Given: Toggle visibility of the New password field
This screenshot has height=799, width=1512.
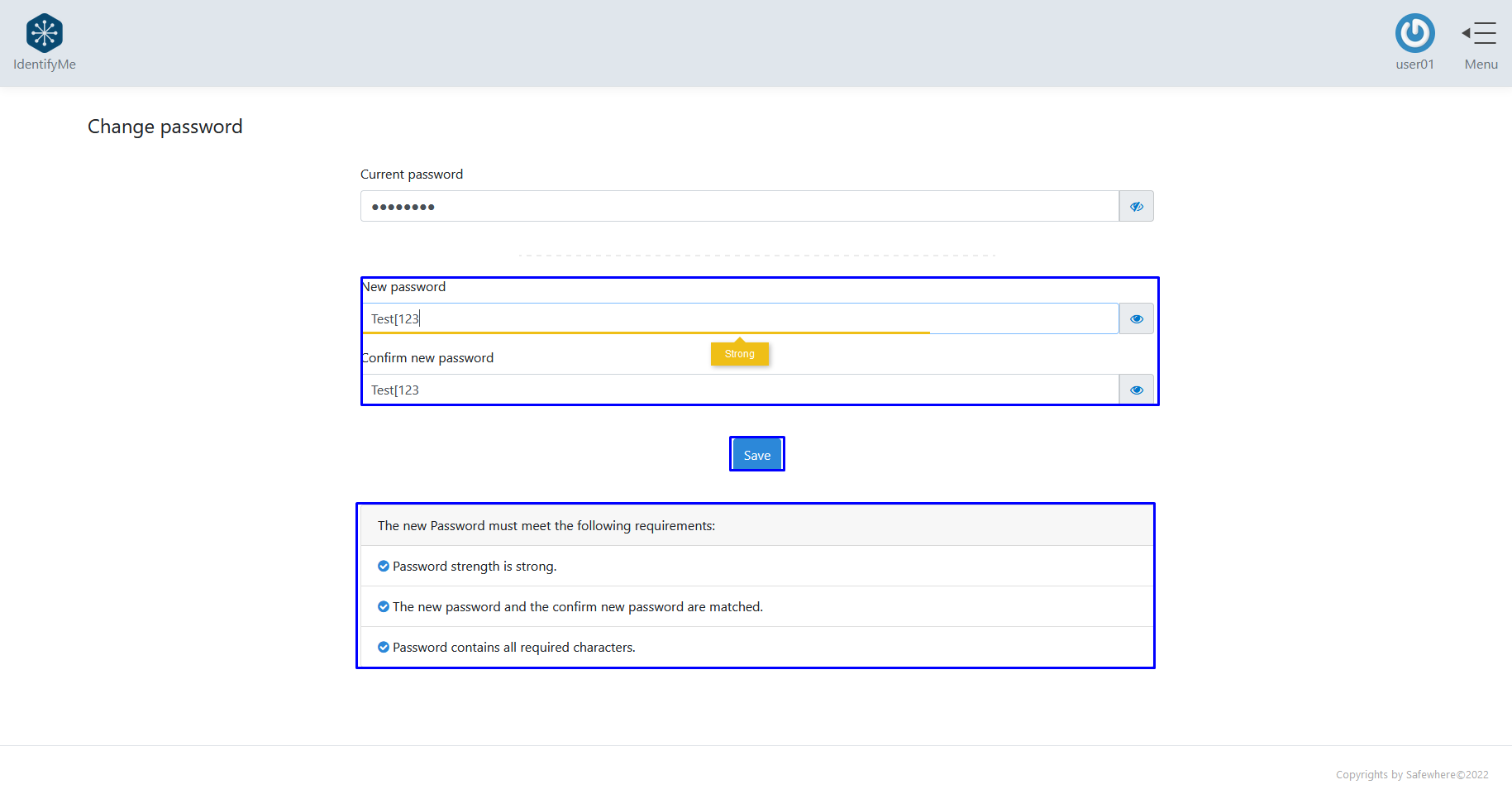Looking at the screenshot, I should (x=1136, y=319).
